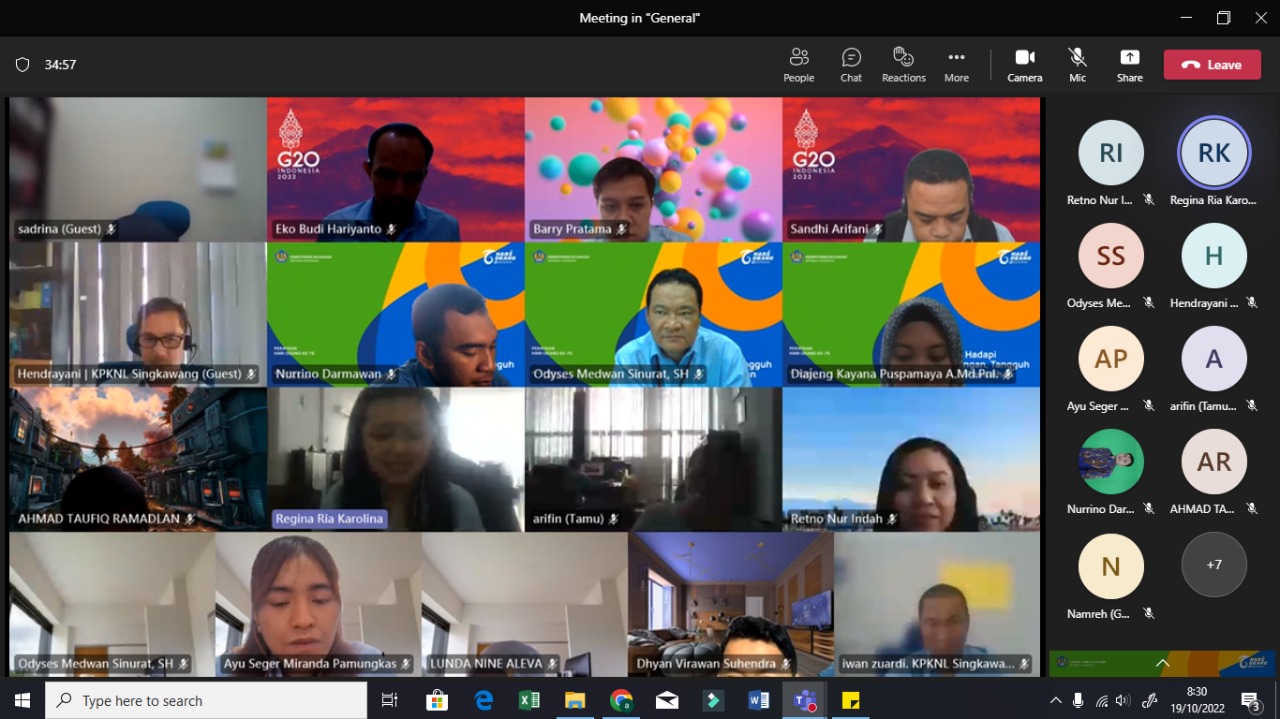Select Retno Nur Indah's video tile
The height and width of the screenshot is (719, 1280).
(x=911, y=459)
